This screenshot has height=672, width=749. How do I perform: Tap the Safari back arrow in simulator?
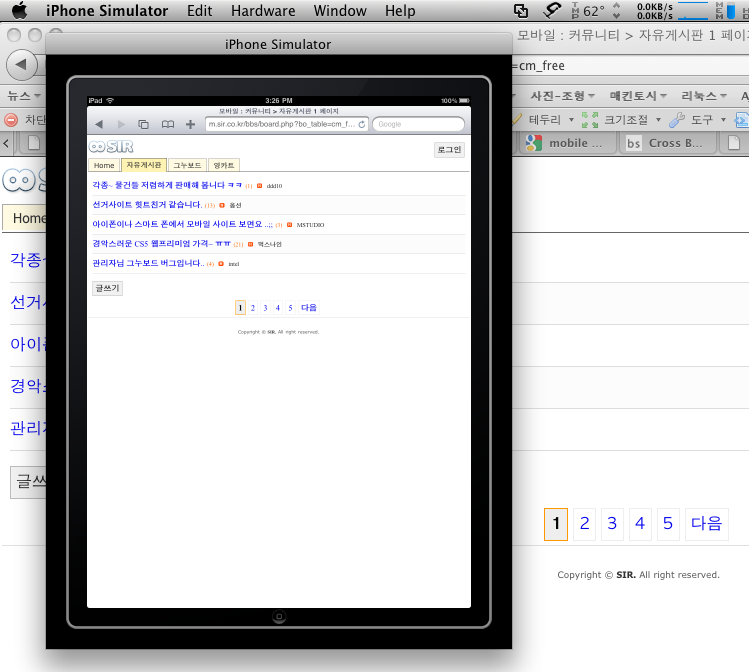click(99, 125)
